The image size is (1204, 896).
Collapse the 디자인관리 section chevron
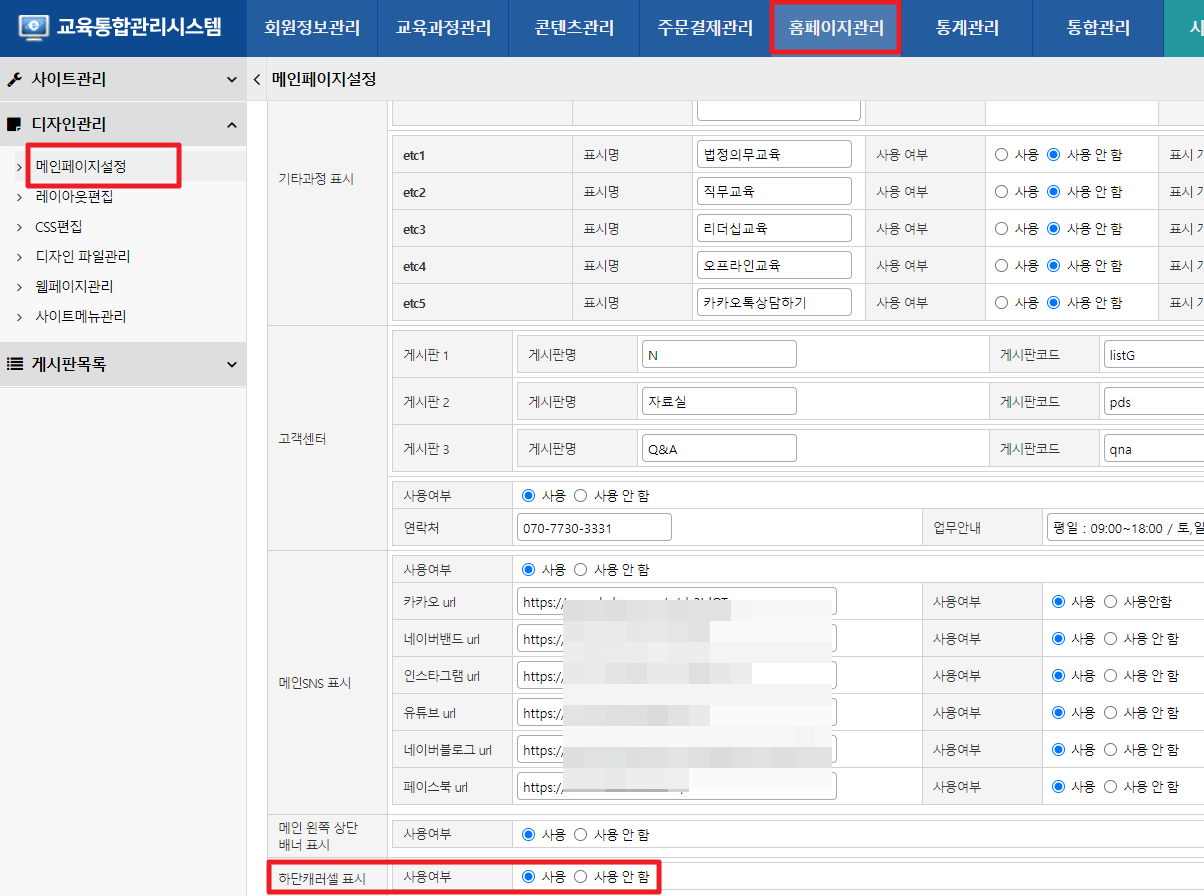pyautogui.click(x=231, y=125)
